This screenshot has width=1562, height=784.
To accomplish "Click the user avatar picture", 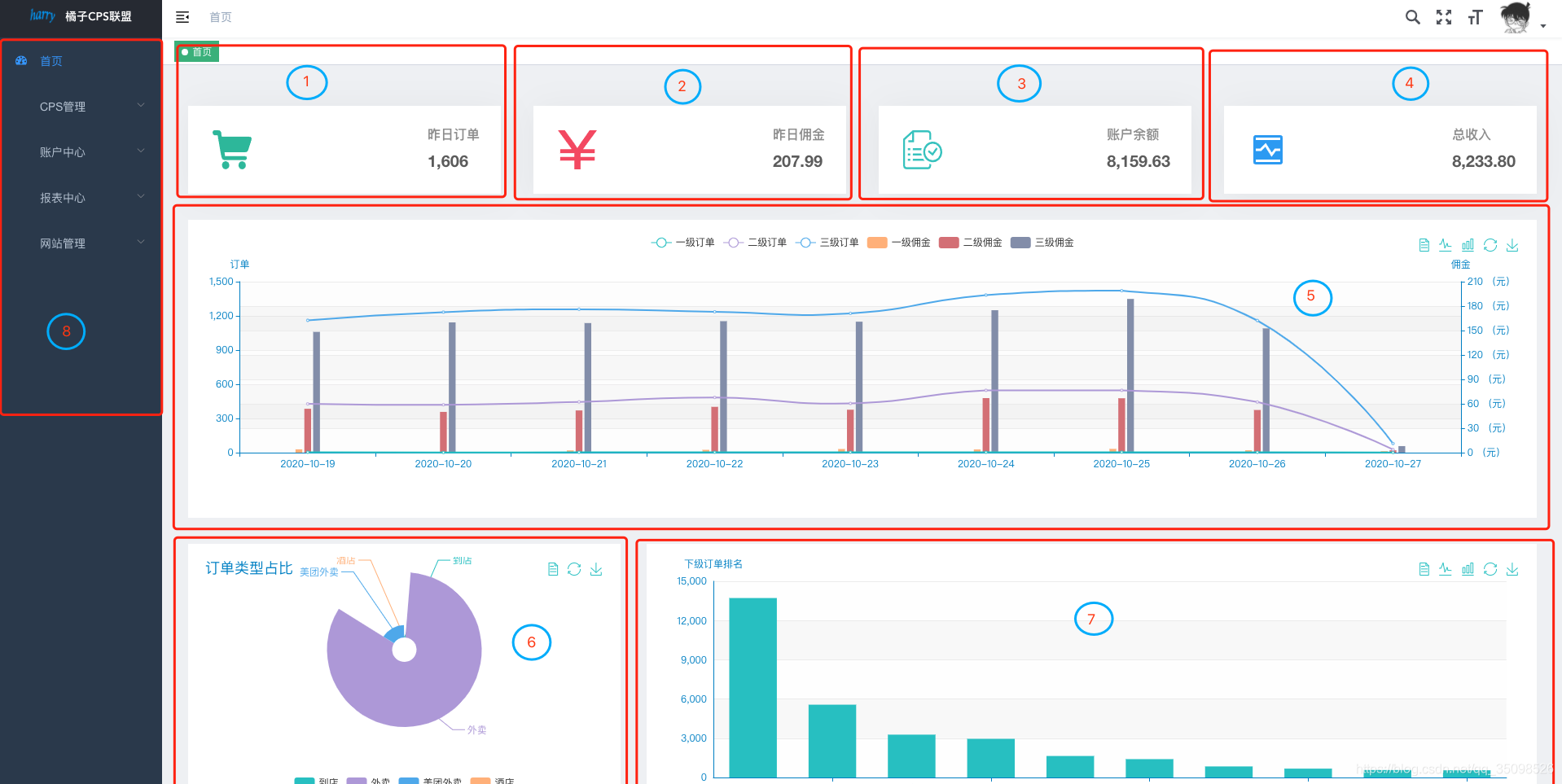I will click(x=1516, y=17).
